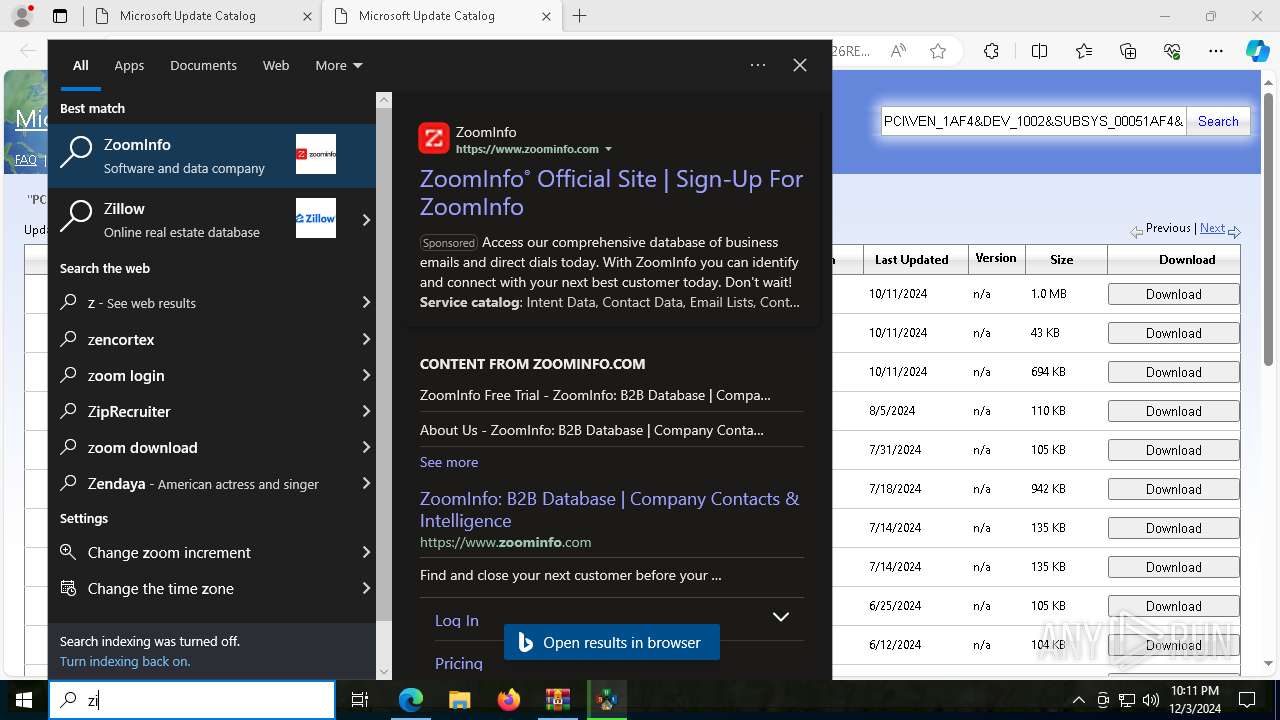Open Task View from taskbar

360,700
